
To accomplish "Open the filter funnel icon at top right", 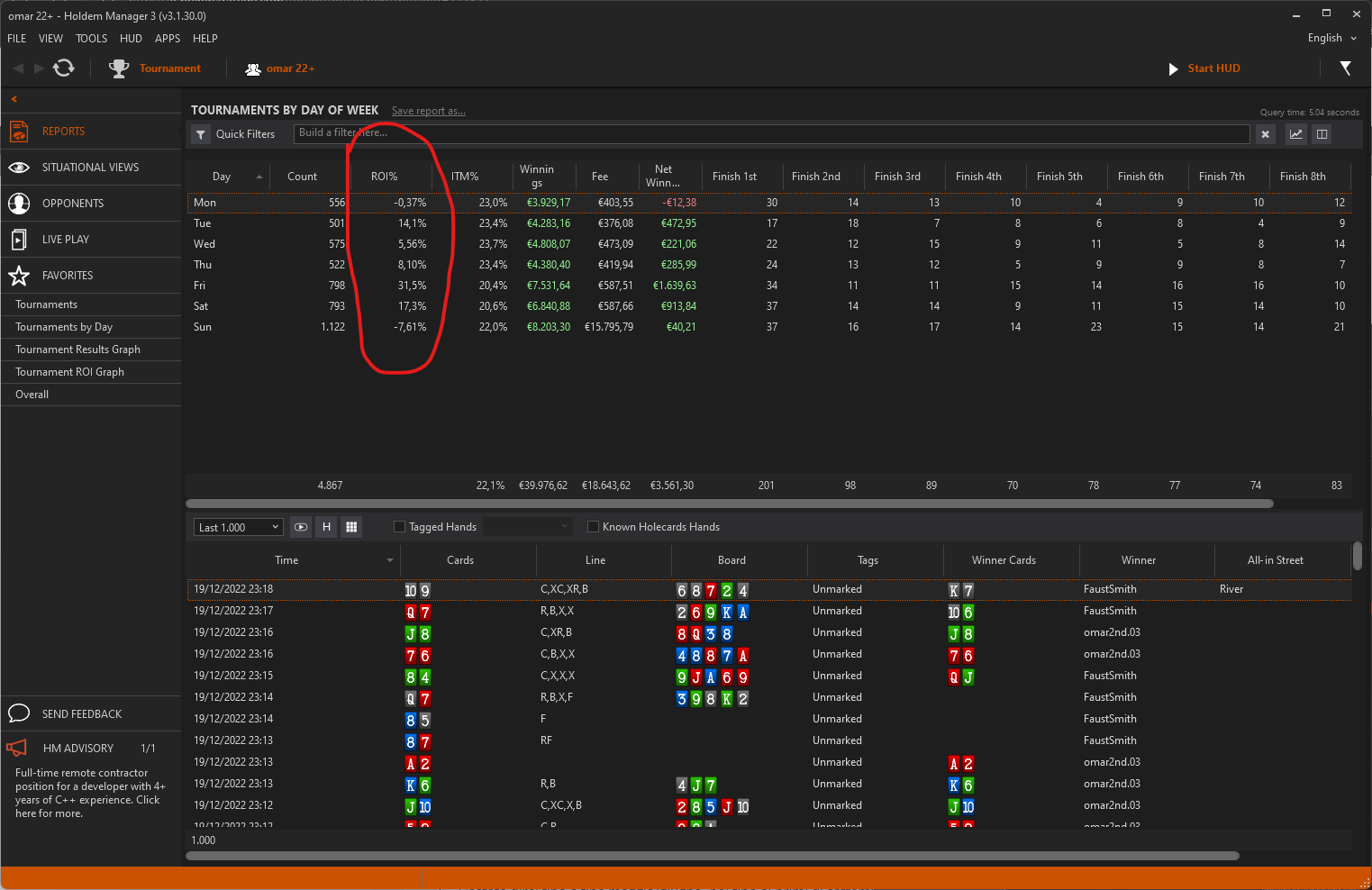I will click(1345, 68).
